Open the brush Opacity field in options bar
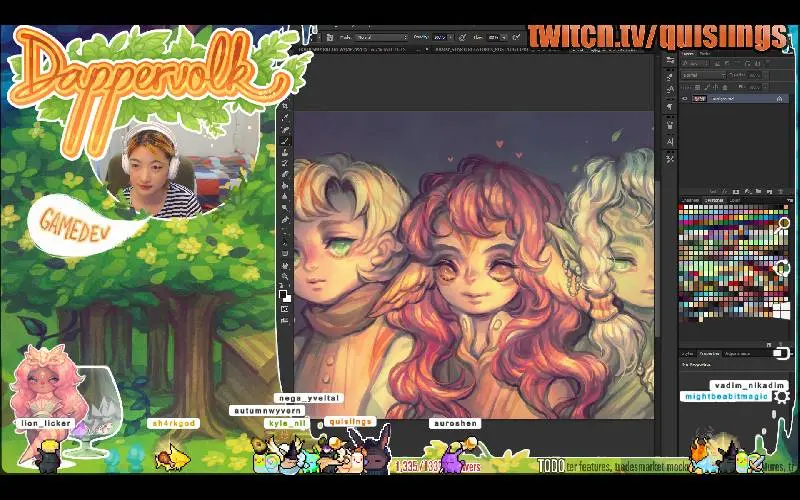The height and width of the screenshot is (500, 800). click(441, 37)
